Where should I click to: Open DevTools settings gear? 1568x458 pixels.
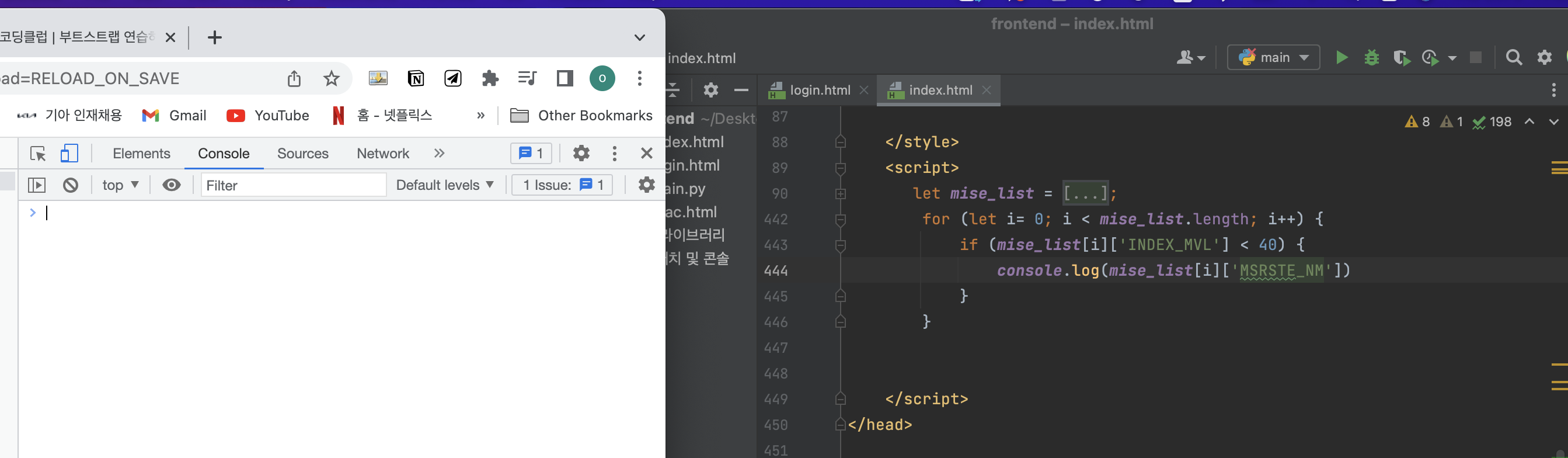pyautogui.click(x=581, y=154)
